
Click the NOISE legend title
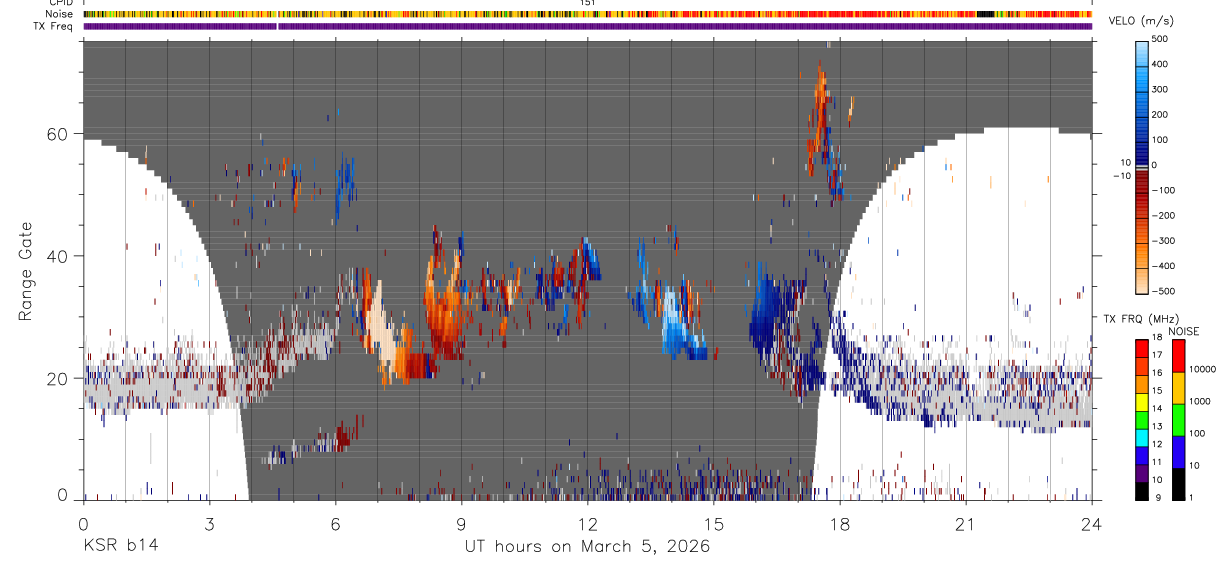point(1183,330)
